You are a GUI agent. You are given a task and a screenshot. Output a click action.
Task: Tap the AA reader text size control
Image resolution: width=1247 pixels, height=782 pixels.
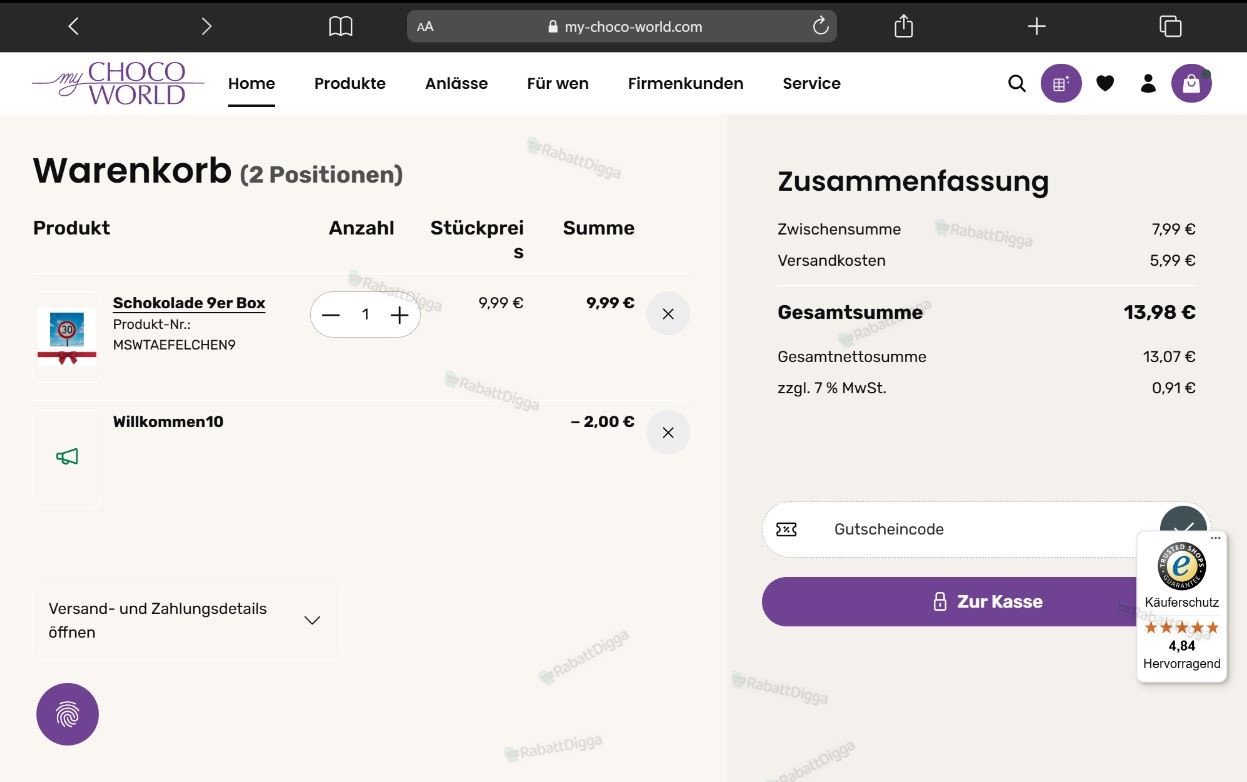pyautogui.click(x=425, y=27)
